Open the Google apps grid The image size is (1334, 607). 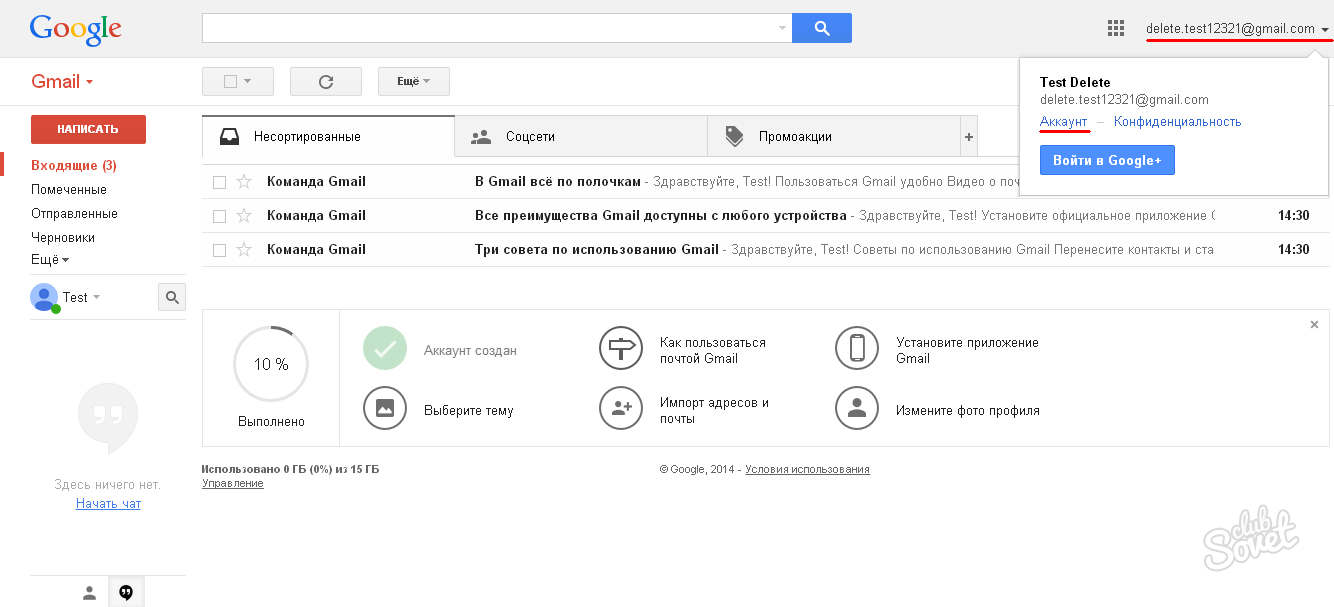click(1116, 28)
